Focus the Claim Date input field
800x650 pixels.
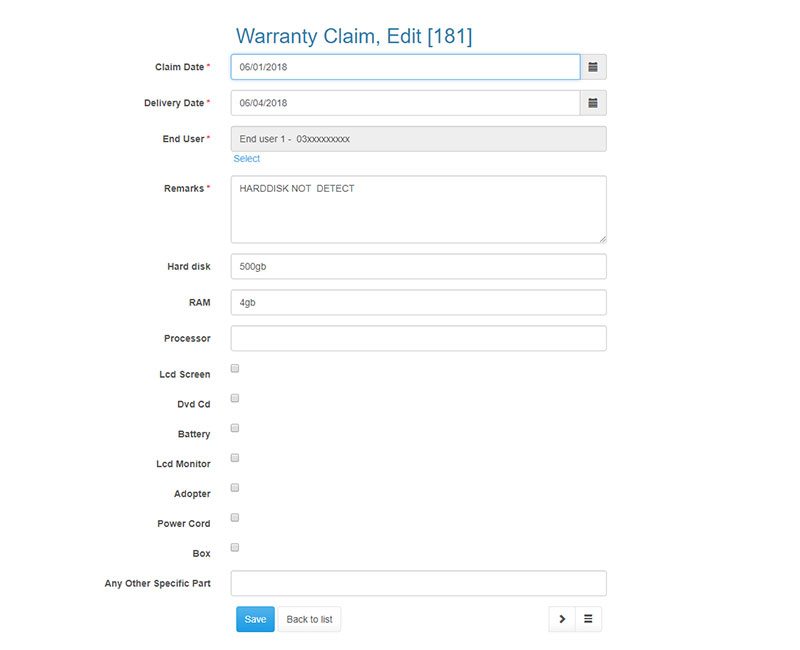pyautogui.click(x=405, y=67)
